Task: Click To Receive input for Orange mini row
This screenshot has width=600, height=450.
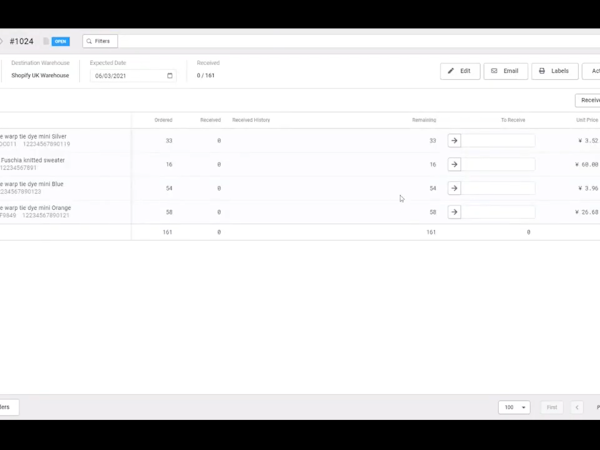Action: tap(498, 212)
